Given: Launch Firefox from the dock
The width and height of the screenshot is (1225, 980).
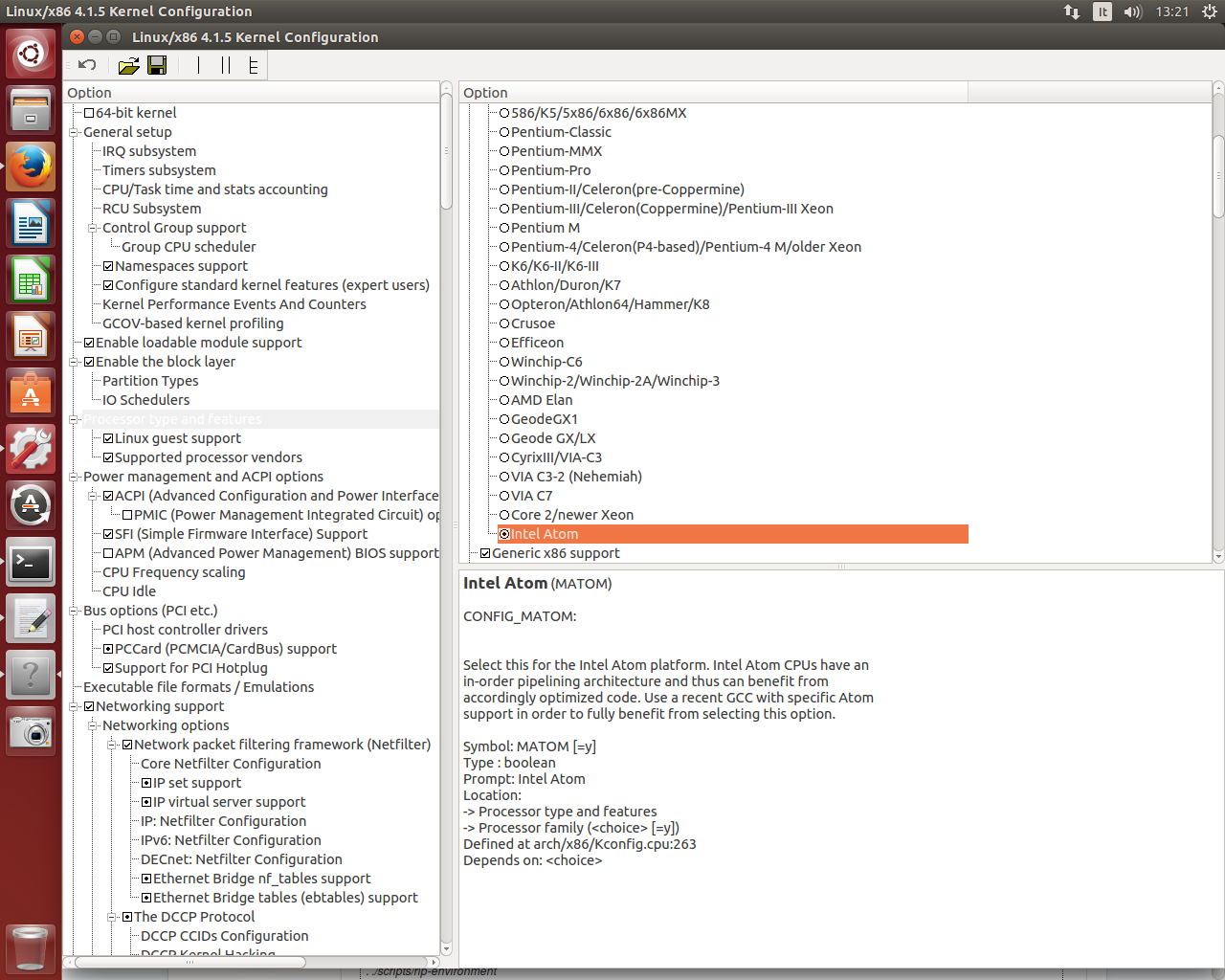Looking at the screenshot, I should coord(31,167).
